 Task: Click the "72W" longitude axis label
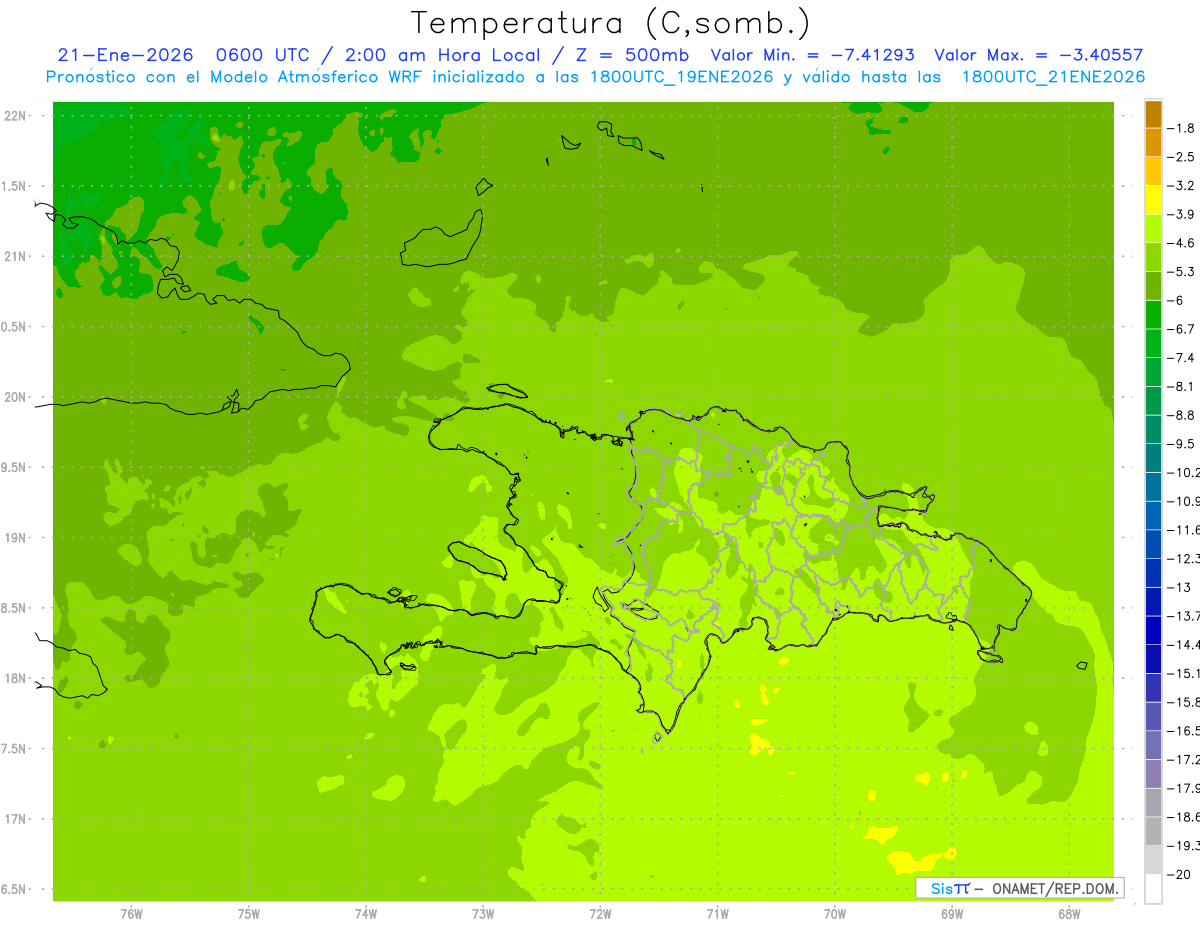pos(600,914)
